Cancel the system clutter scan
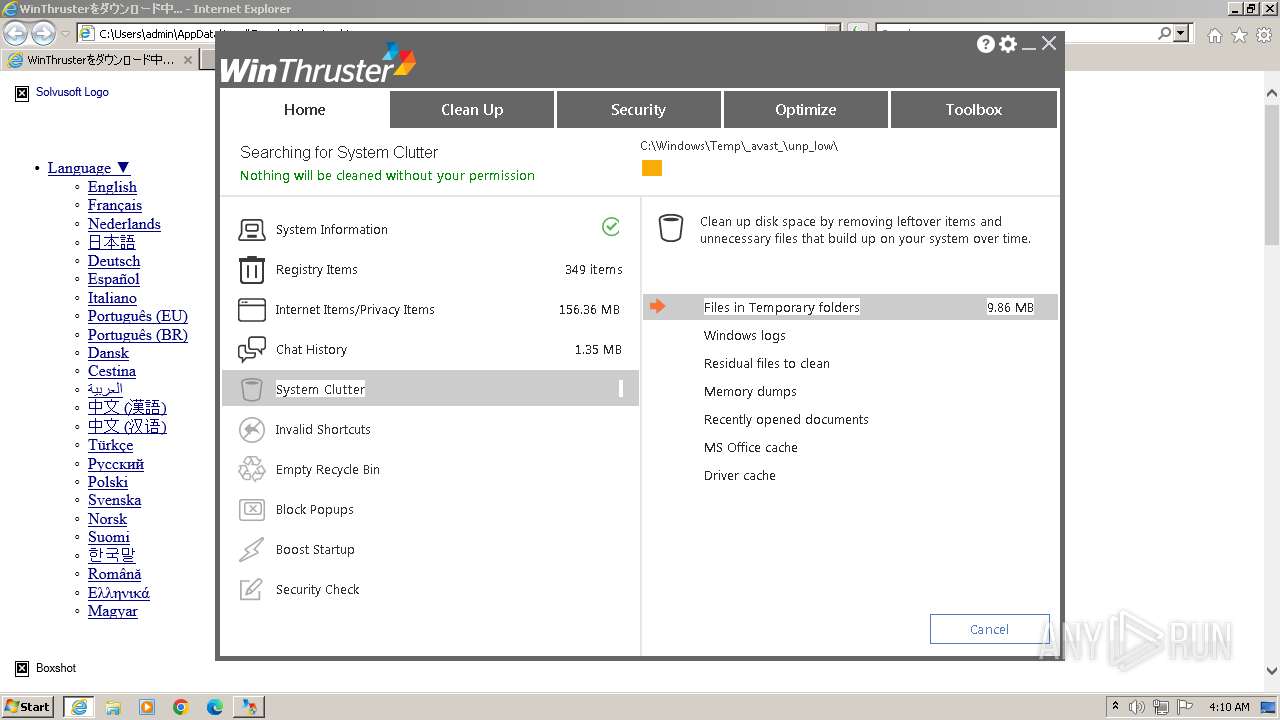The height and width of the screenshot is (720, 1280). [989, 629]
